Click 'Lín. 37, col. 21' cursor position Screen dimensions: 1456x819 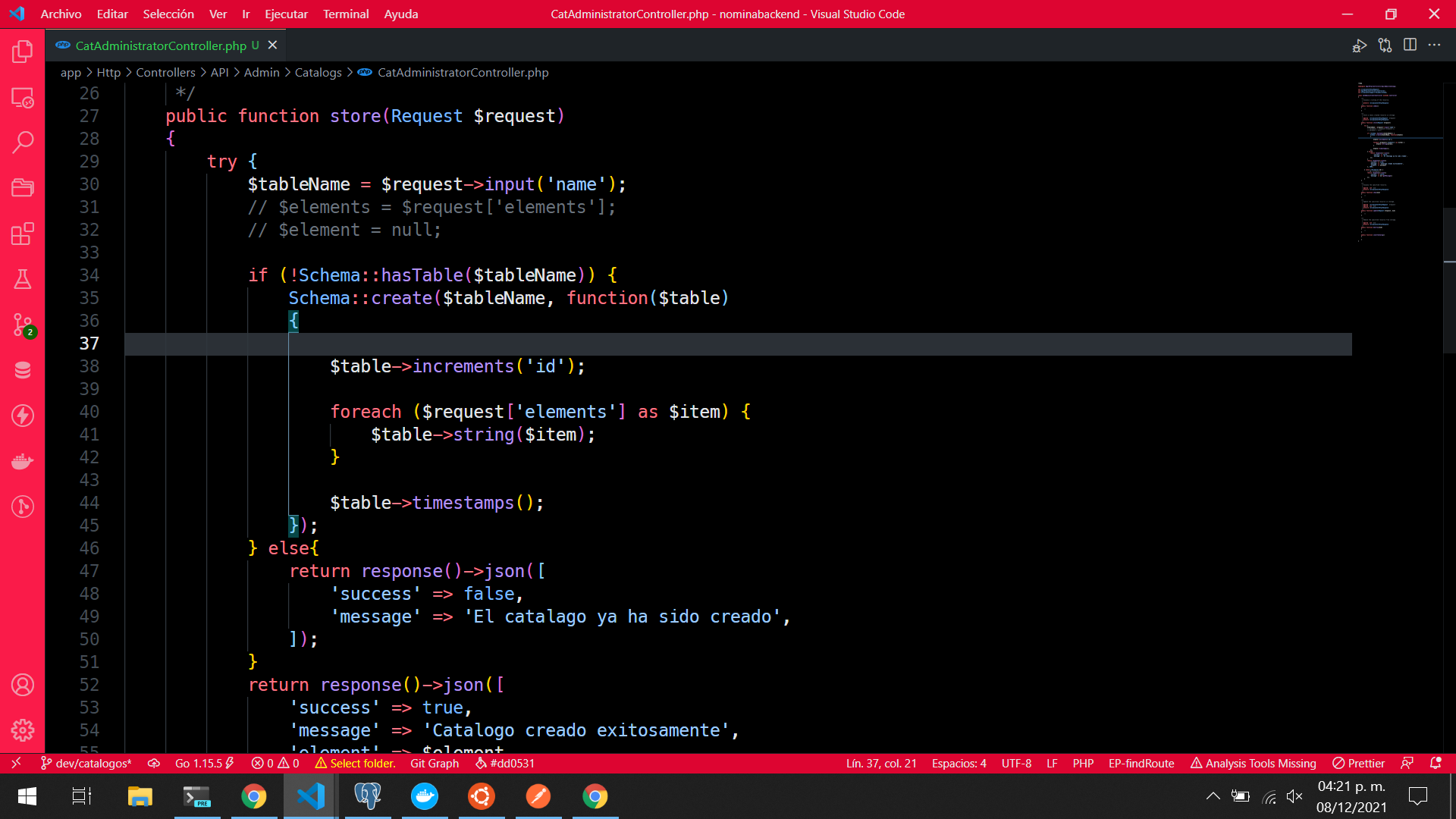coord(881,764)
